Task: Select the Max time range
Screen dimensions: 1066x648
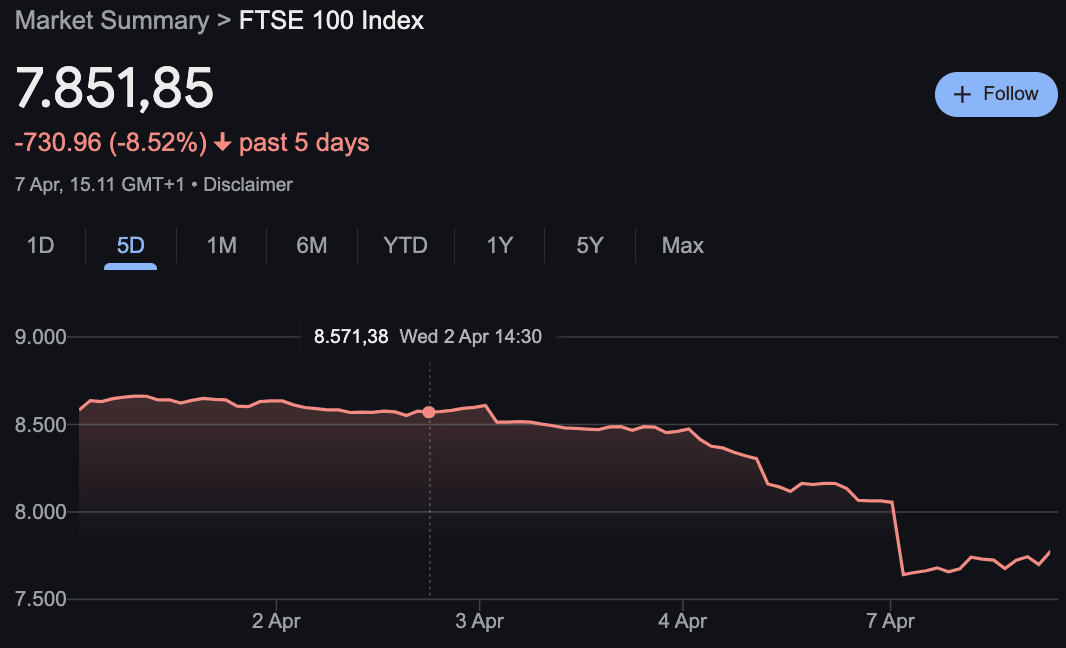Action: pos(682,245)
